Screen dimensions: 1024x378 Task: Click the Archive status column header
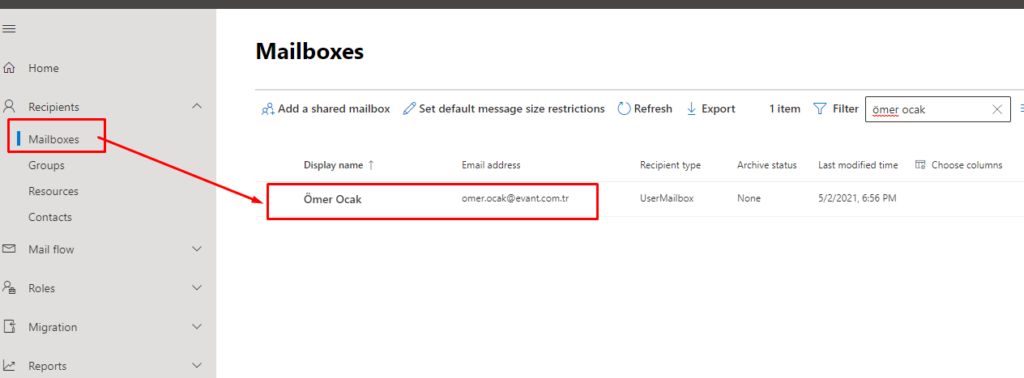tap(767, 165)
